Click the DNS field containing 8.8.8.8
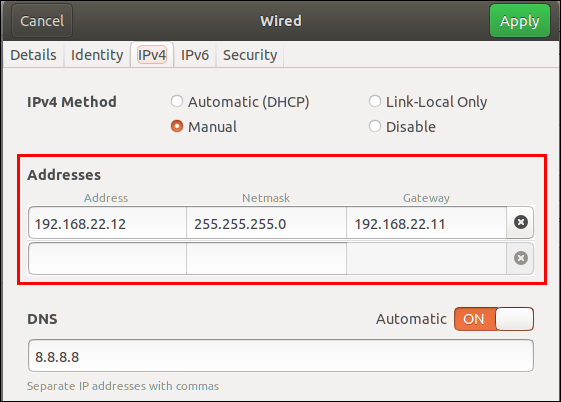 (281, 356)
